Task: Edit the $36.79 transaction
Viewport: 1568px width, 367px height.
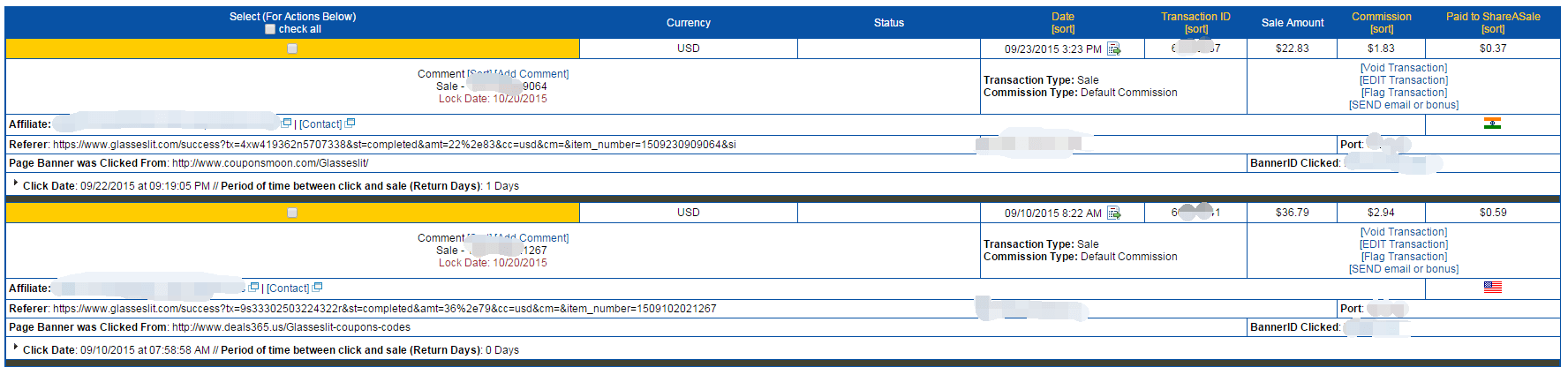Action: tap(1404, 244)
